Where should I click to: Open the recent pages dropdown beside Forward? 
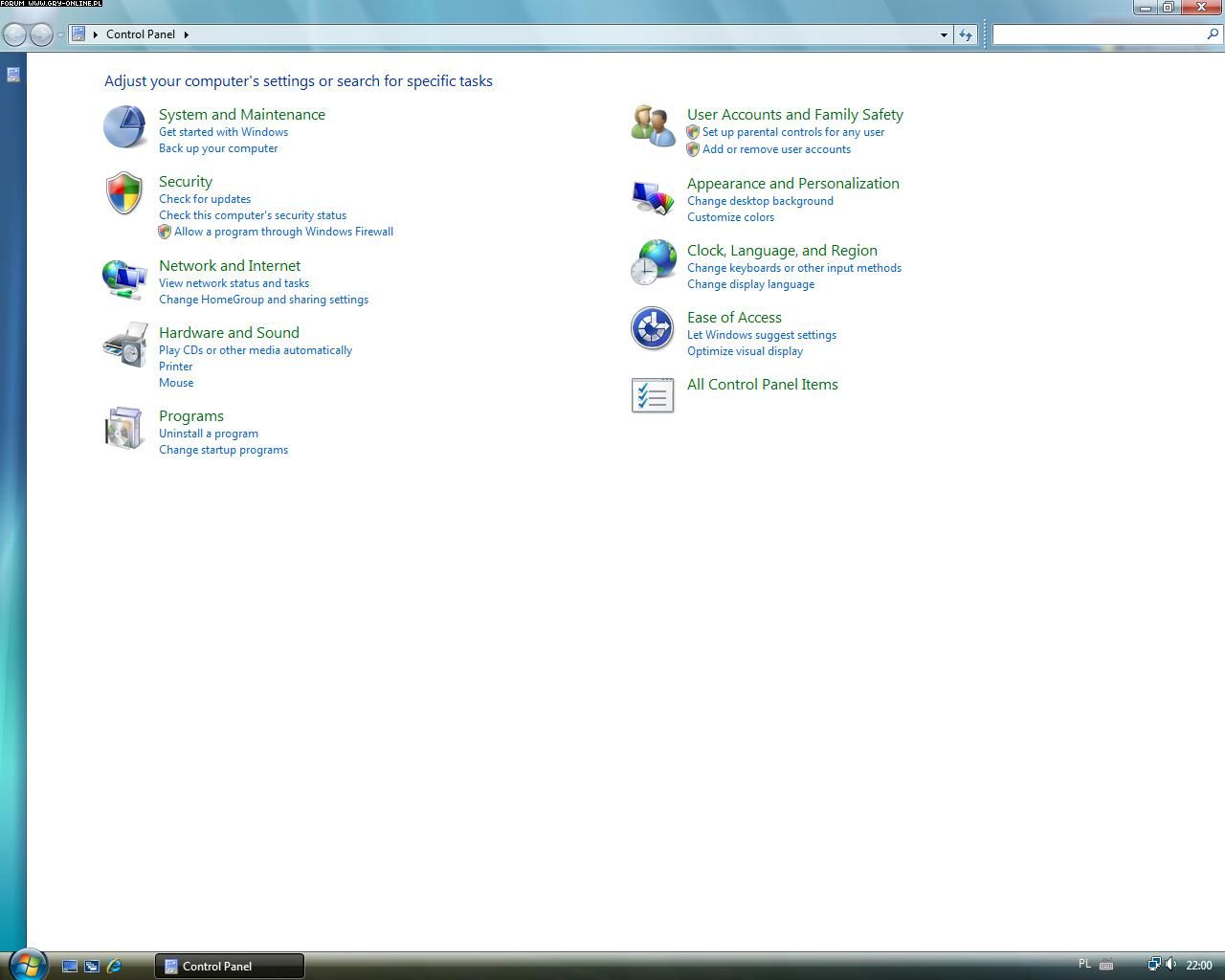coord(60,34)
